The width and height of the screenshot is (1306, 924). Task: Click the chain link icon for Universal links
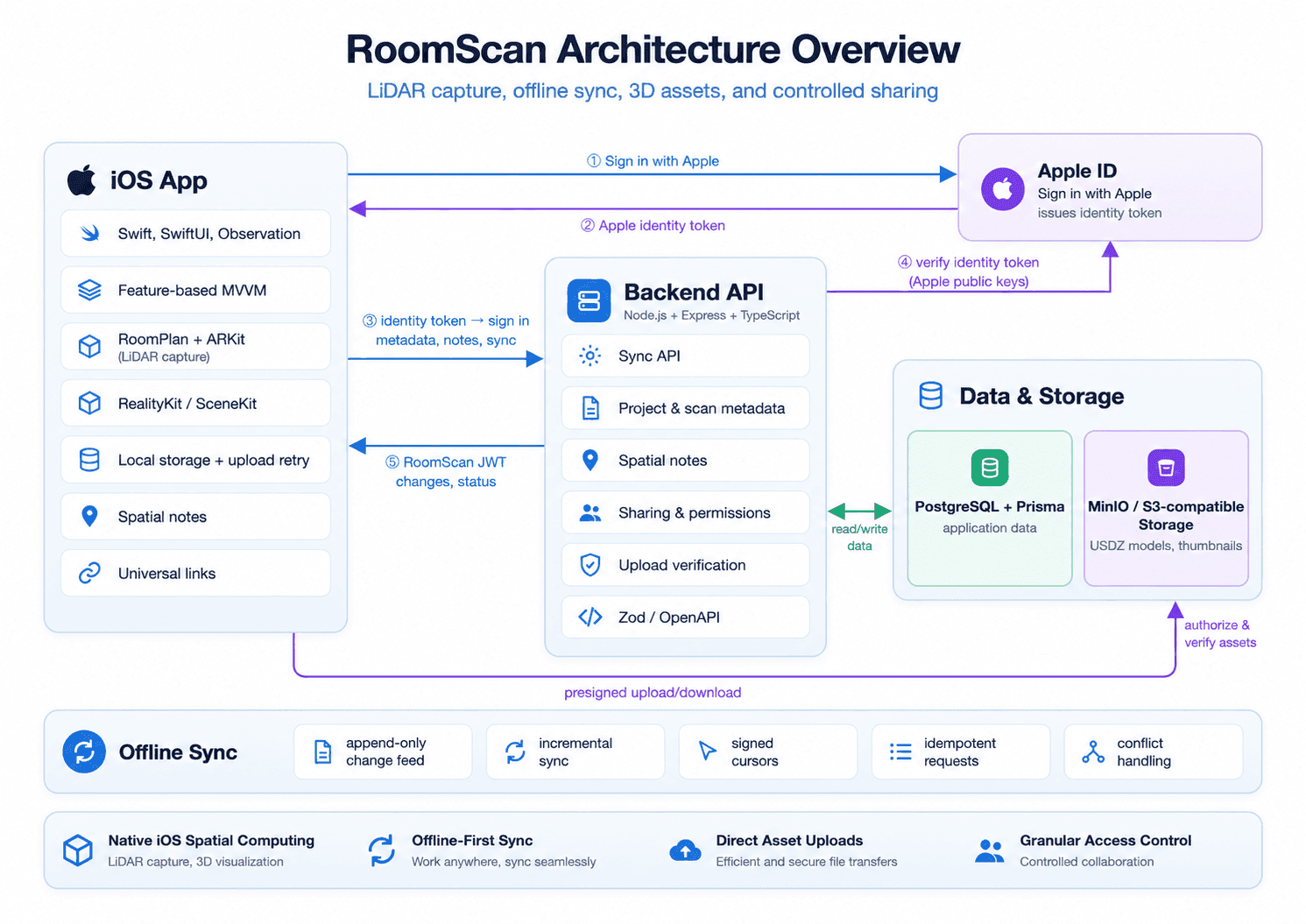click(x=89, y=573)
